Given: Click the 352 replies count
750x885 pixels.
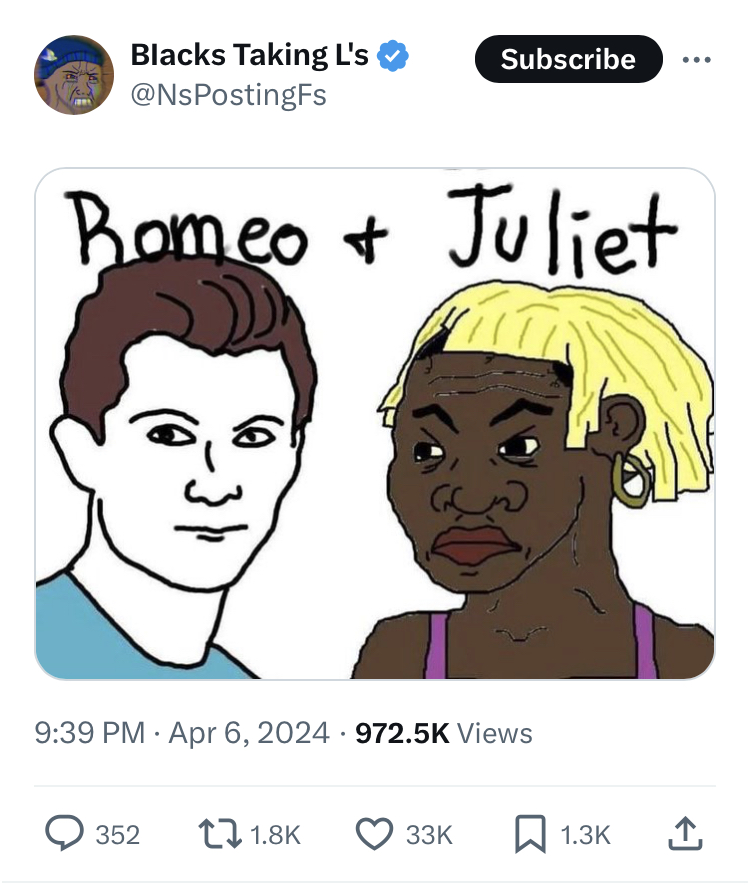Looking at the screenshot, I should point(117,835).
